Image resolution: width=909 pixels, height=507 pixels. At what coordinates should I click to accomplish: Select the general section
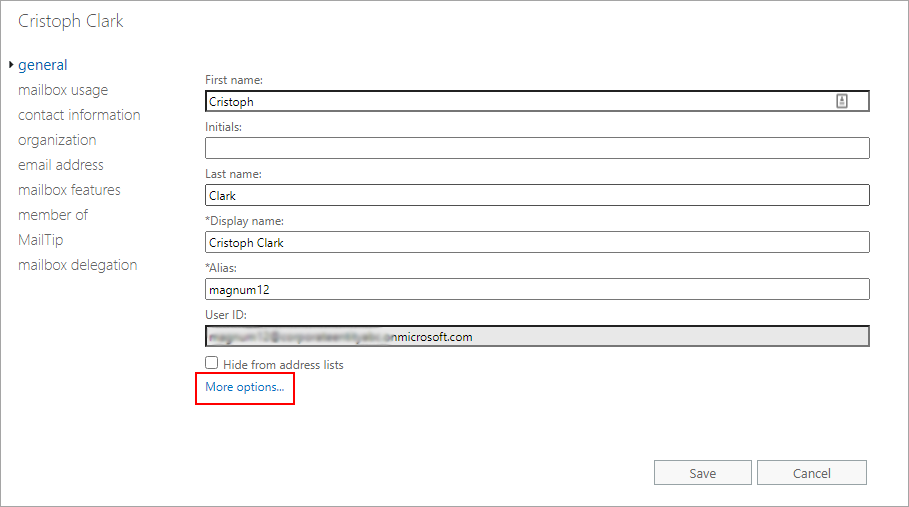pos(42,65)
